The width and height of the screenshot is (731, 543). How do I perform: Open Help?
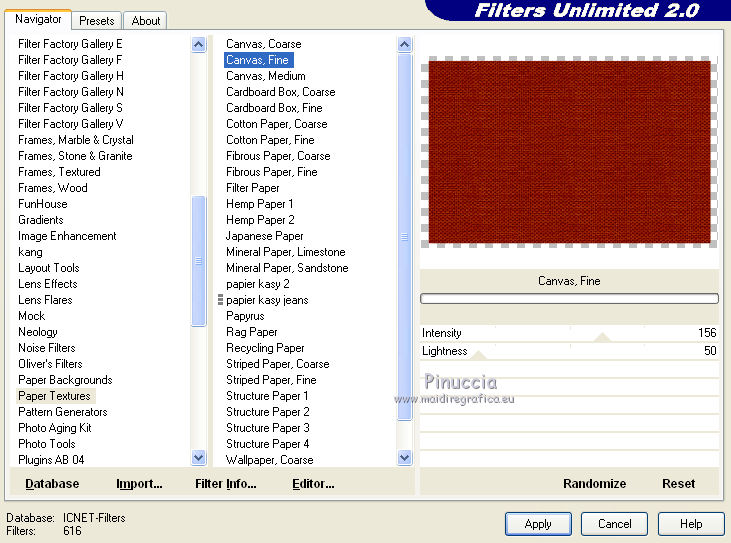pyautogui.click(x=691, y=524)
